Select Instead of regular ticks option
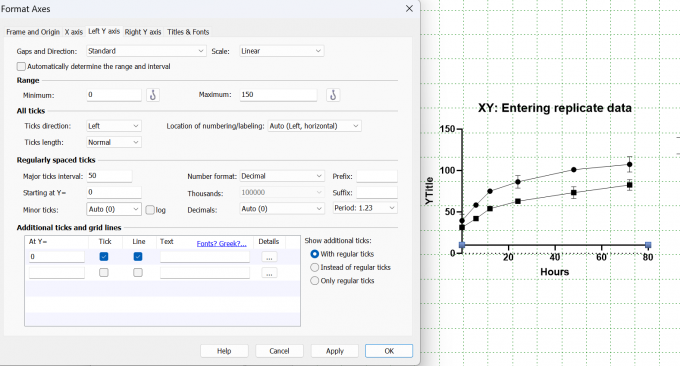 click(314, 267)
